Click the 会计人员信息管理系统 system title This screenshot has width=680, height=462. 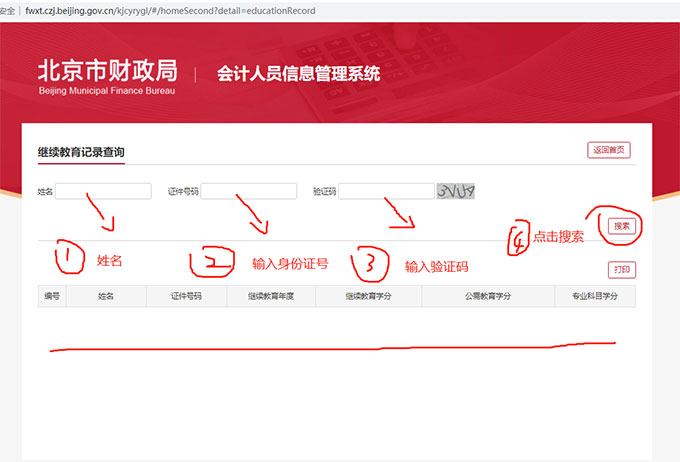pos(299,74)
